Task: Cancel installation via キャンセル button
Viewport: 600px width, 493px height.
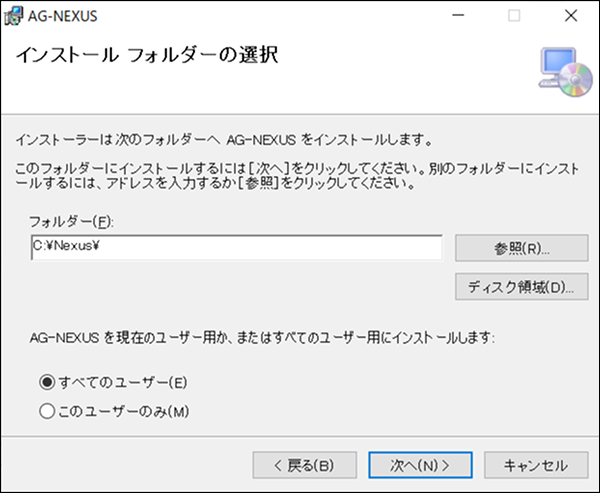Action: 536,465
